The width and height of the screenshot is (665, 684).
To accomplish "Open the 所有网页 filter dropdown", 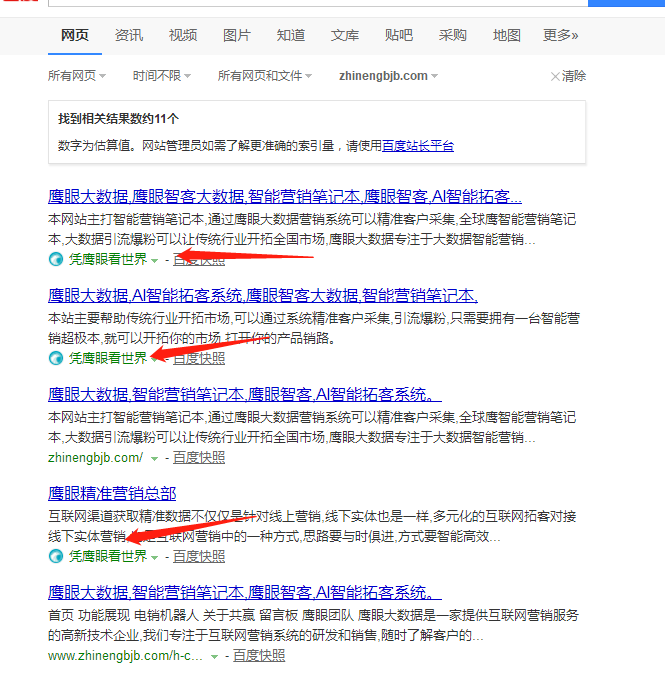I will click(77, 76).
